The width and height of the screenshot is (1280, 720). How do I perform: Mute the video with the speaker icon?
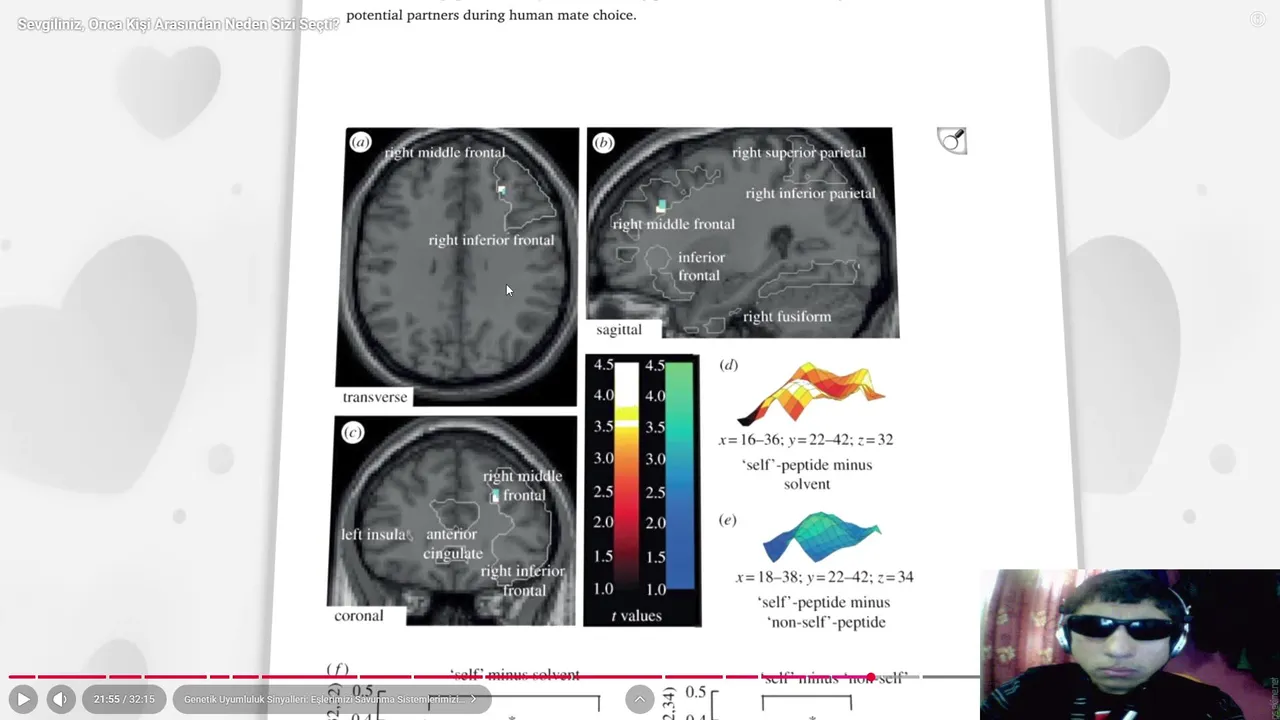60,699
